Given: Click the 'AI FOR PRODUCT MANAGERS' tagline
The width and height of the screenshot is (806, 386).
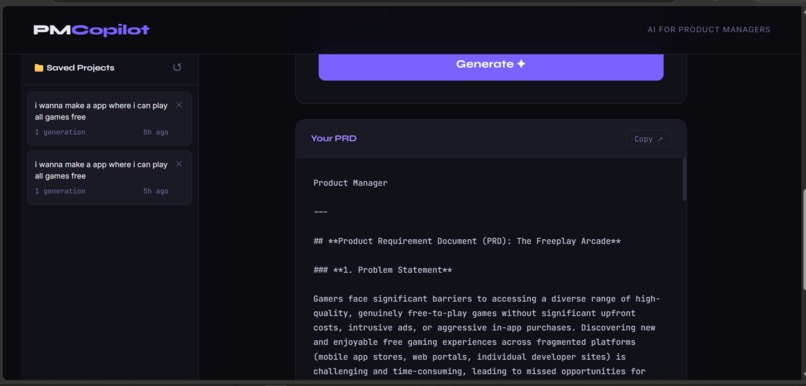Looking at the screenshot, I should click(709, 30).
